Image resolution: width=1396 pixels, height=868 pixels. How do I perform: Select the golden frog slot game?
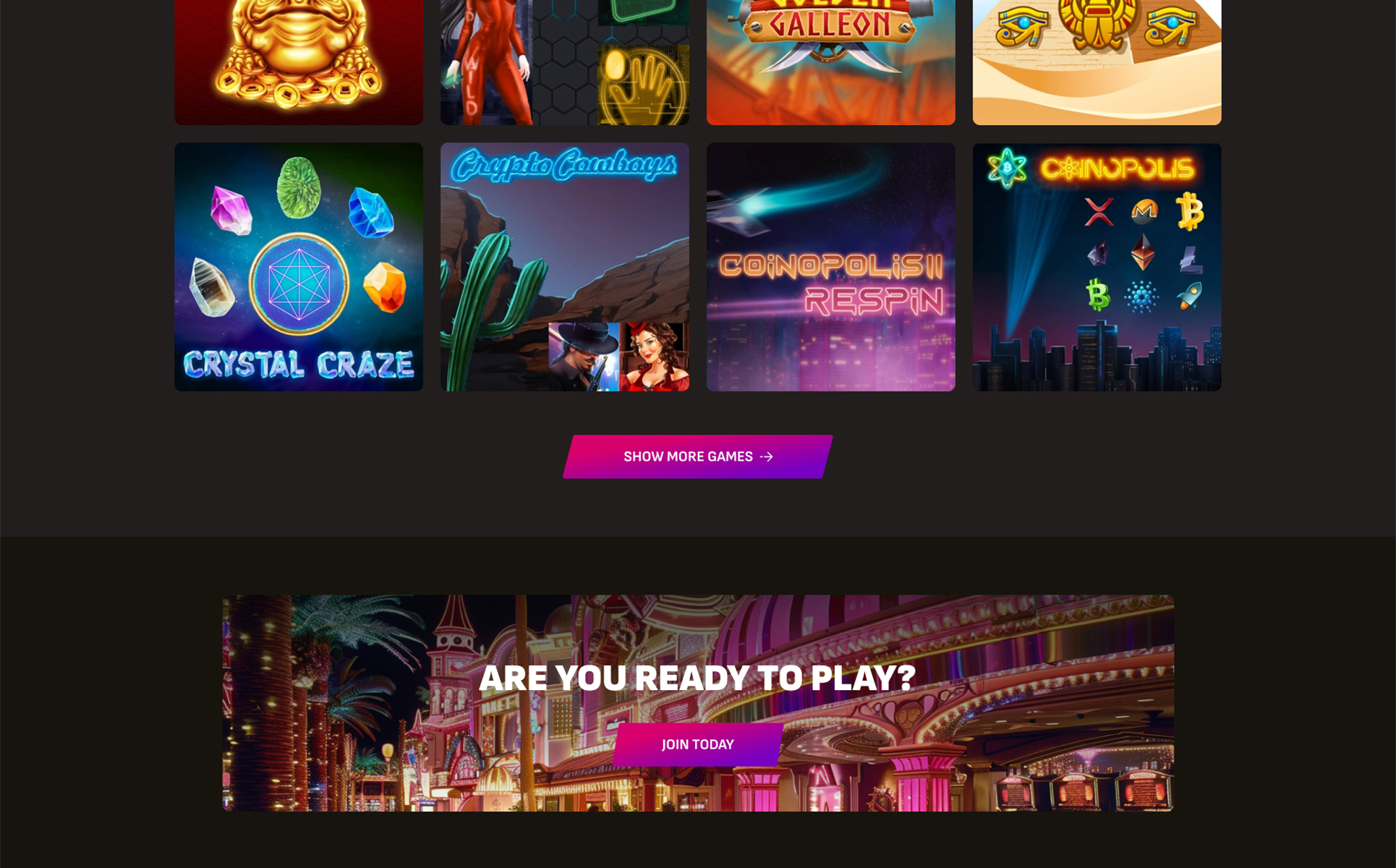(299, 62)
